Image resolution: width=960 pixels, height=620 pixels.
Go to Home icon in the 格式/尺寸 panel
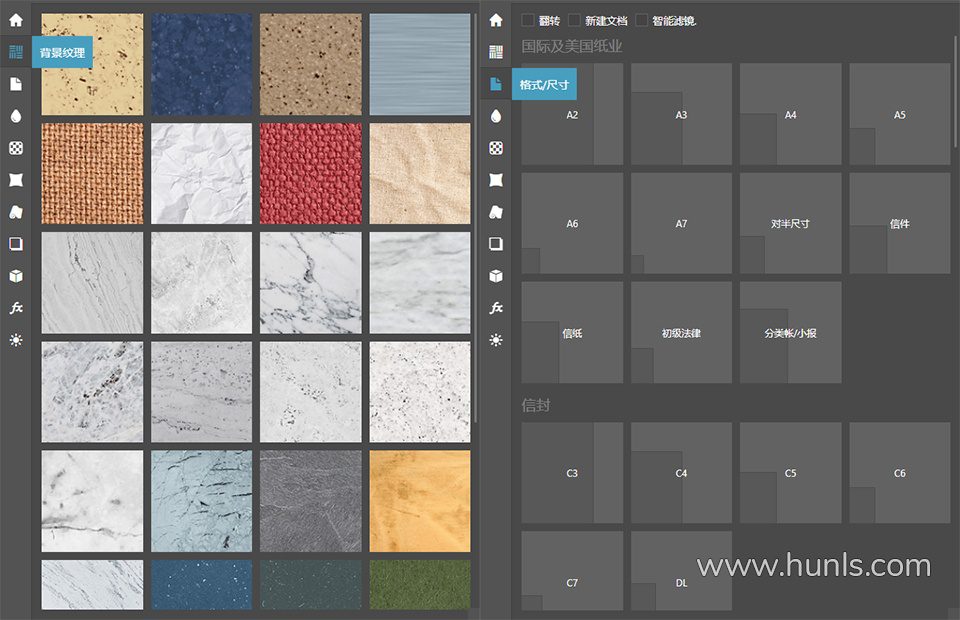(x=496, y=20)
